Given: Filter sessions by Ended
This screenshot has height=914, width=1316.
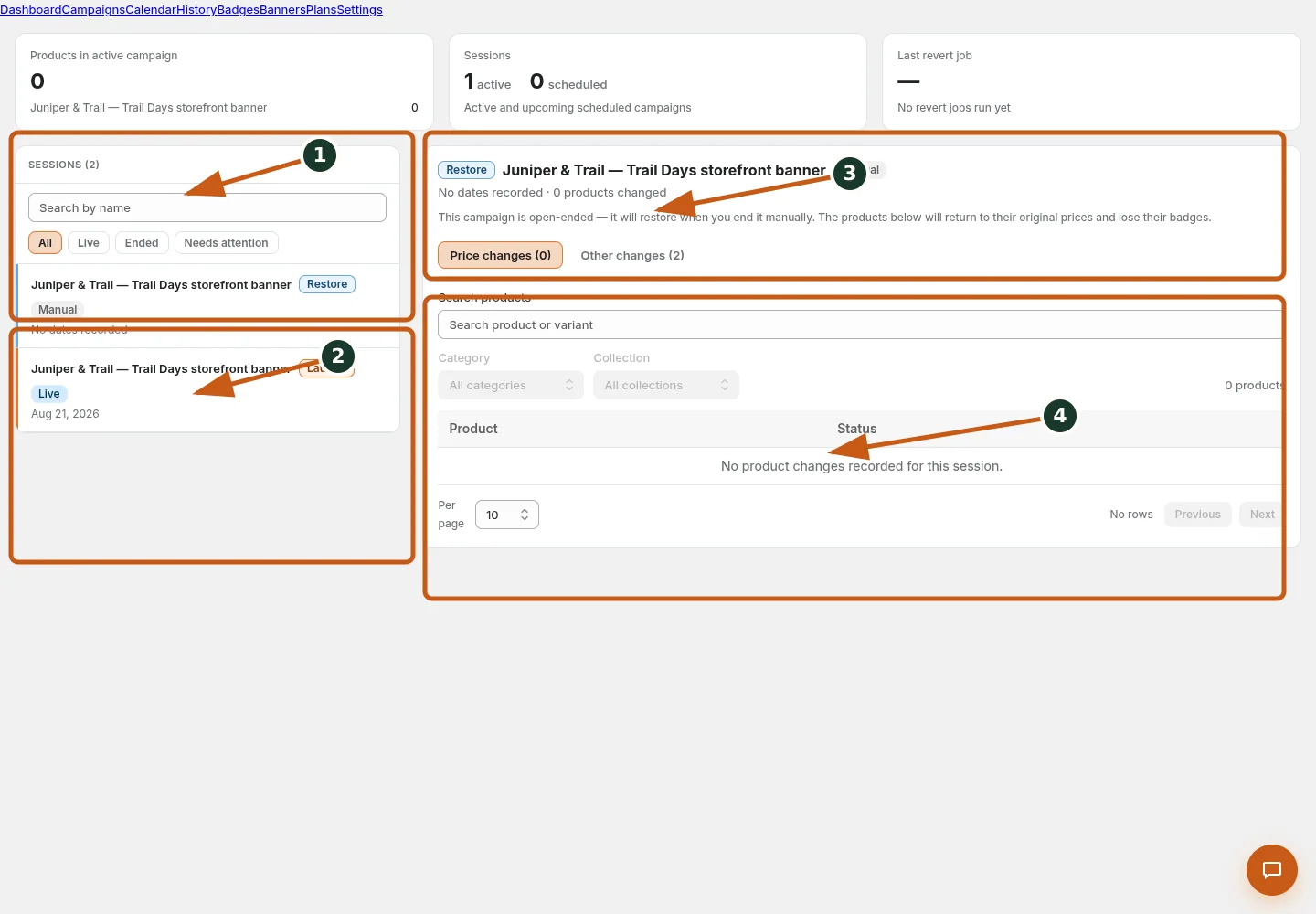Looking at the screenshot, I should 142,243.
